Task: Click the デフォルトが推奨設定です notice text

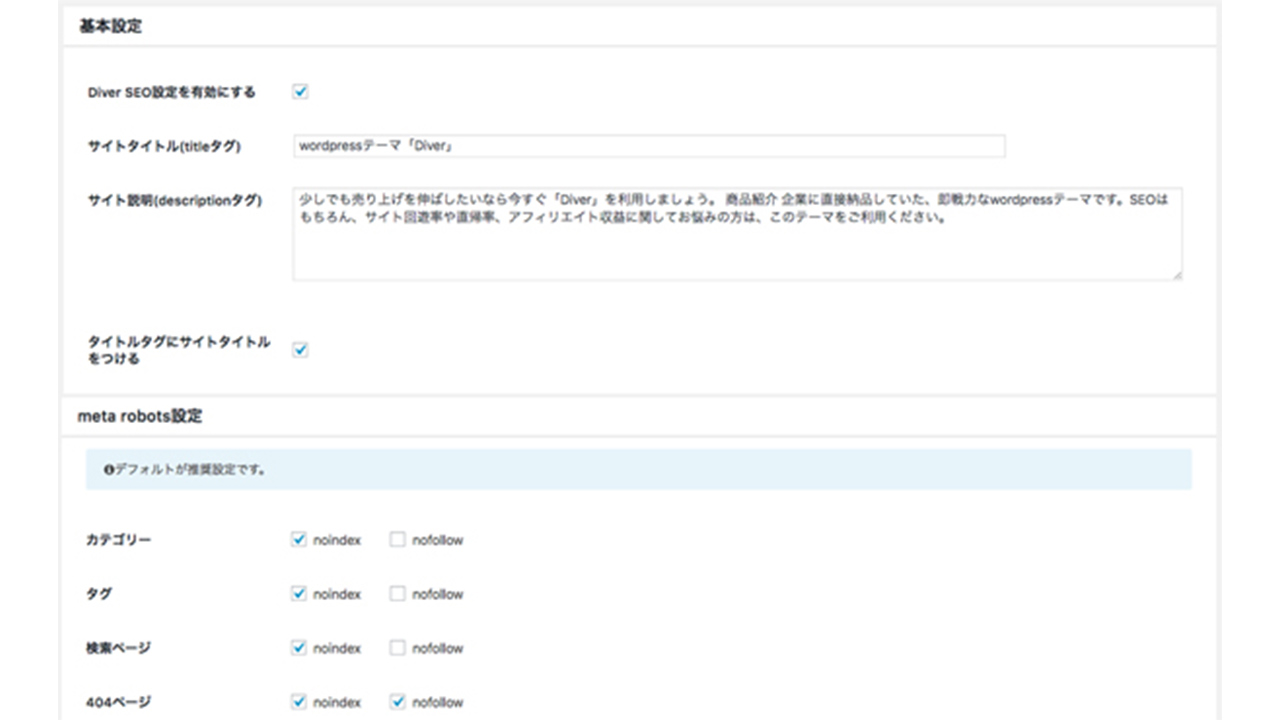Action: [190, 469]
